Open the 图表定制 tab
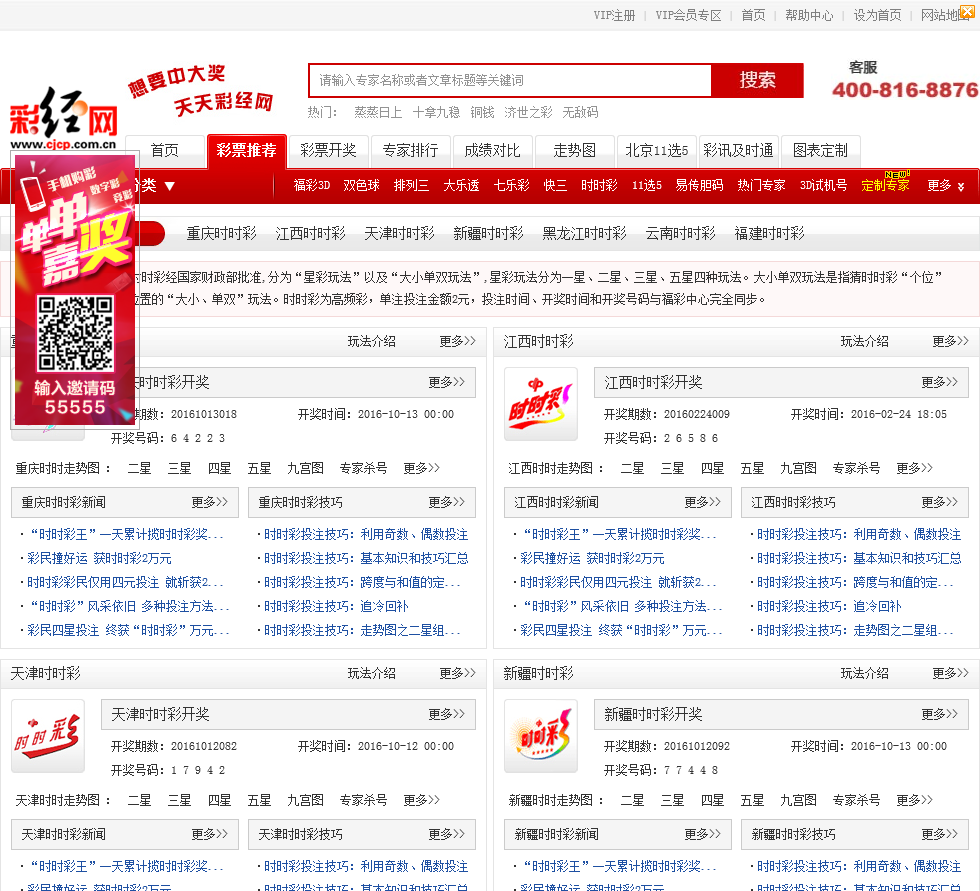This screenshot has height=891, width=980. (x=821, y=151)
